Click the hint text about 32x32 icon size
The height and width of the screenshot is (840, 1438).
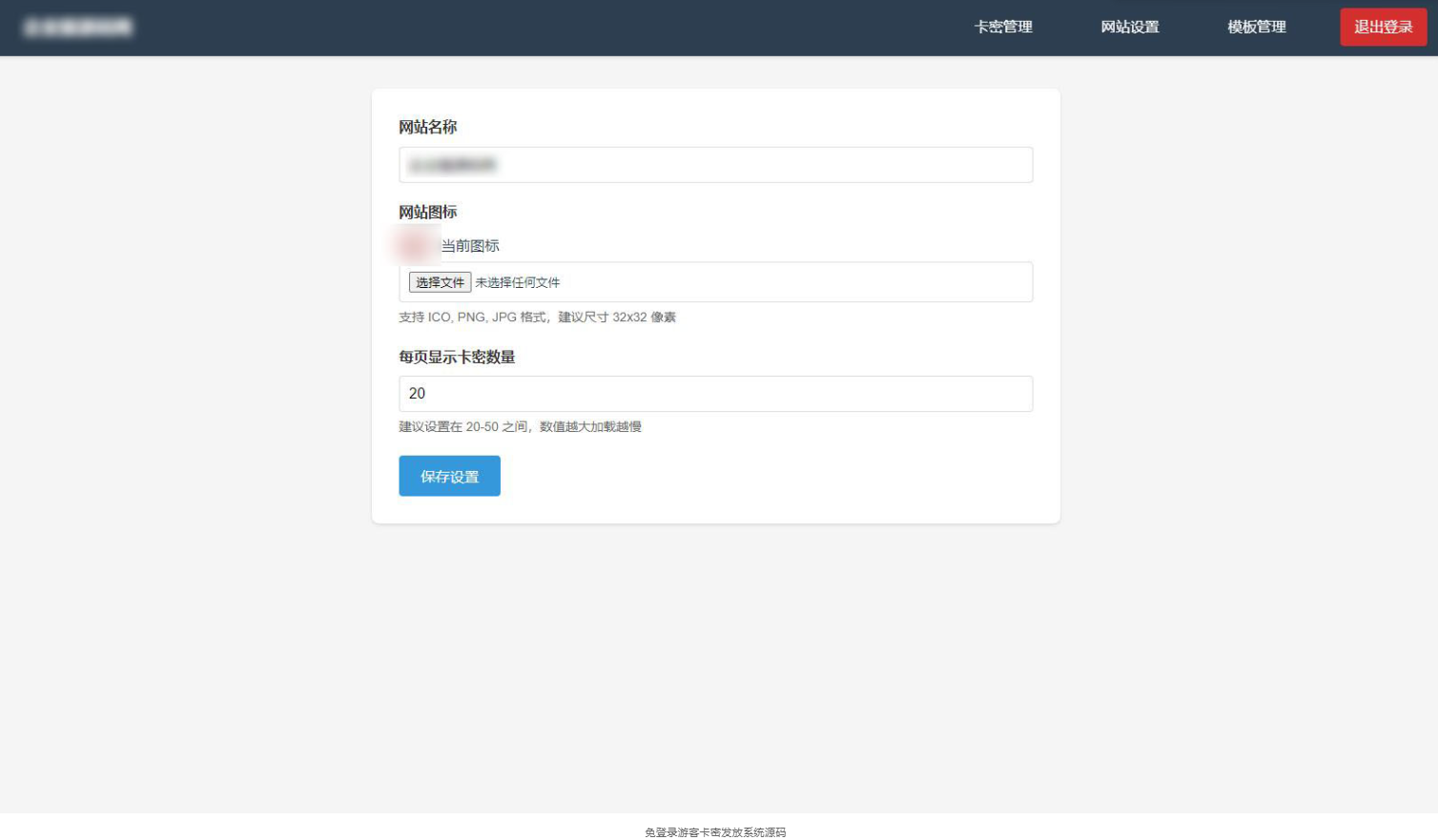[538, 317]
